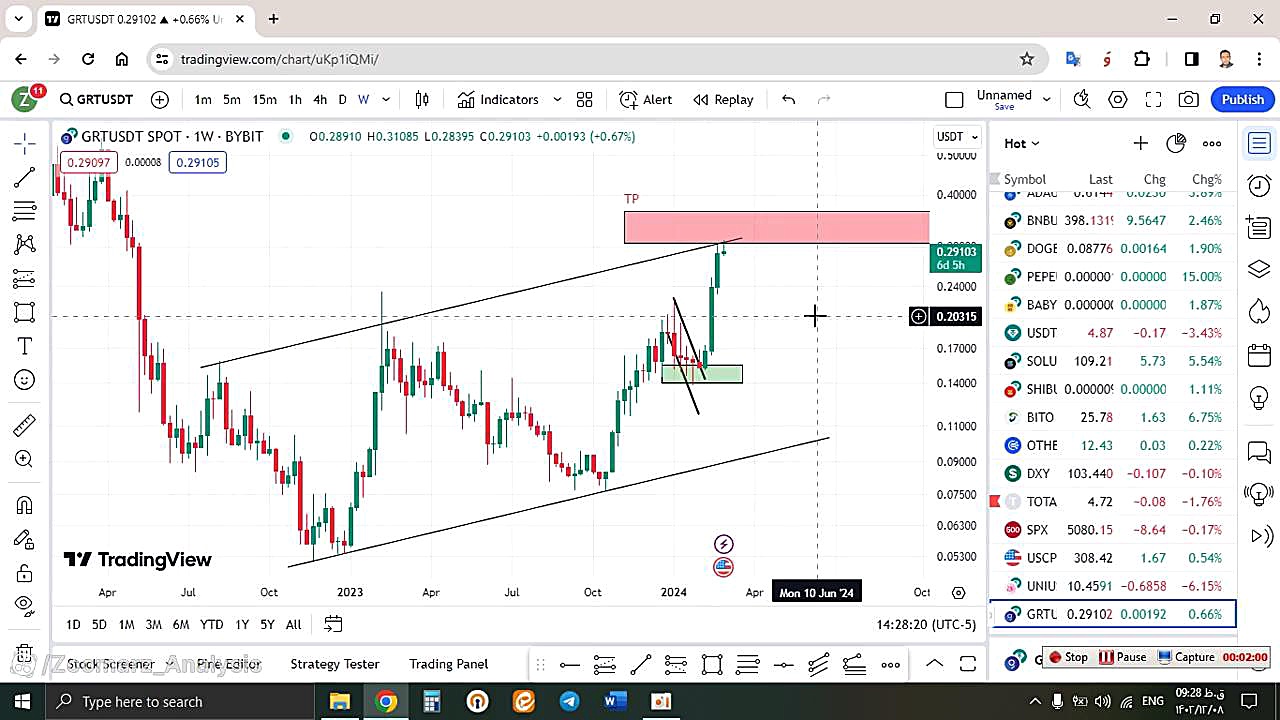
Task: Start bar Replay mode
Action: (x=724, y=99)
